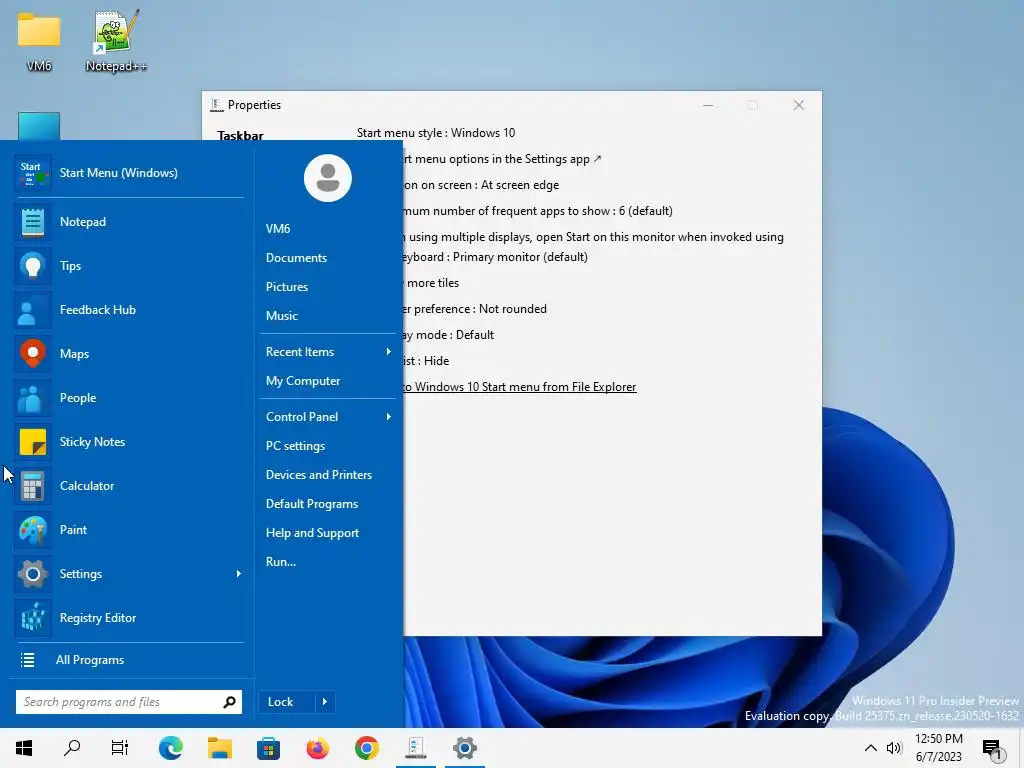Open Notepad++ desktop shortcut

click(116, 40)
